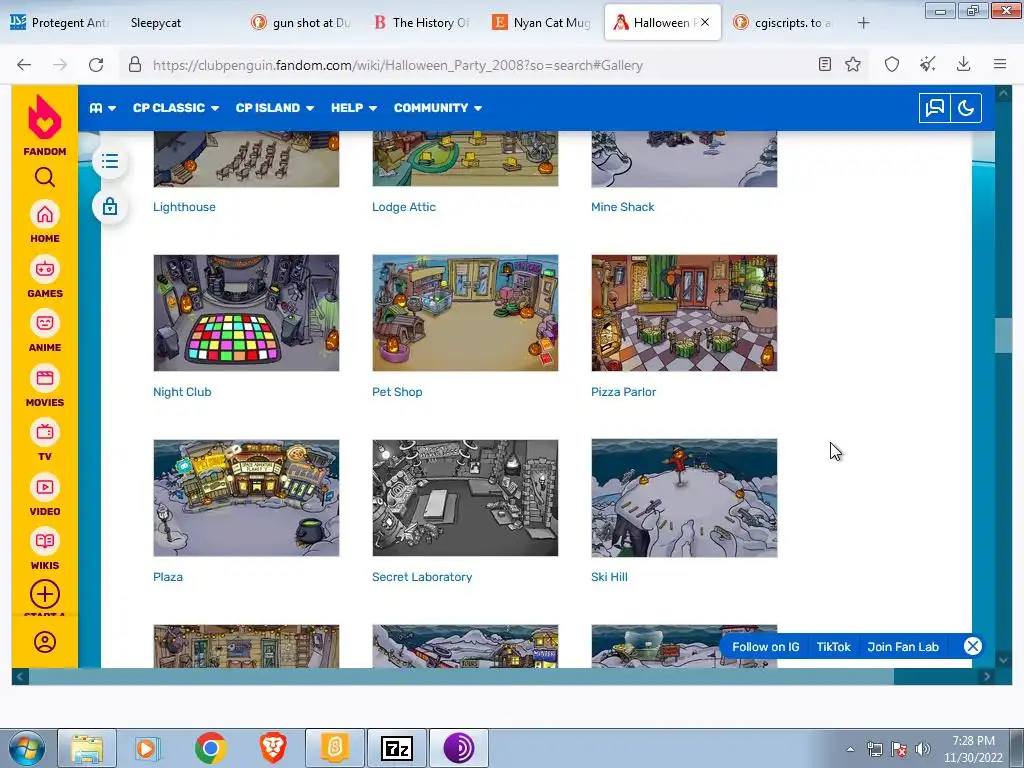Click the browser back arrow
The height and width of the screenshot is (768, 1024).
[x=24, y=65]
